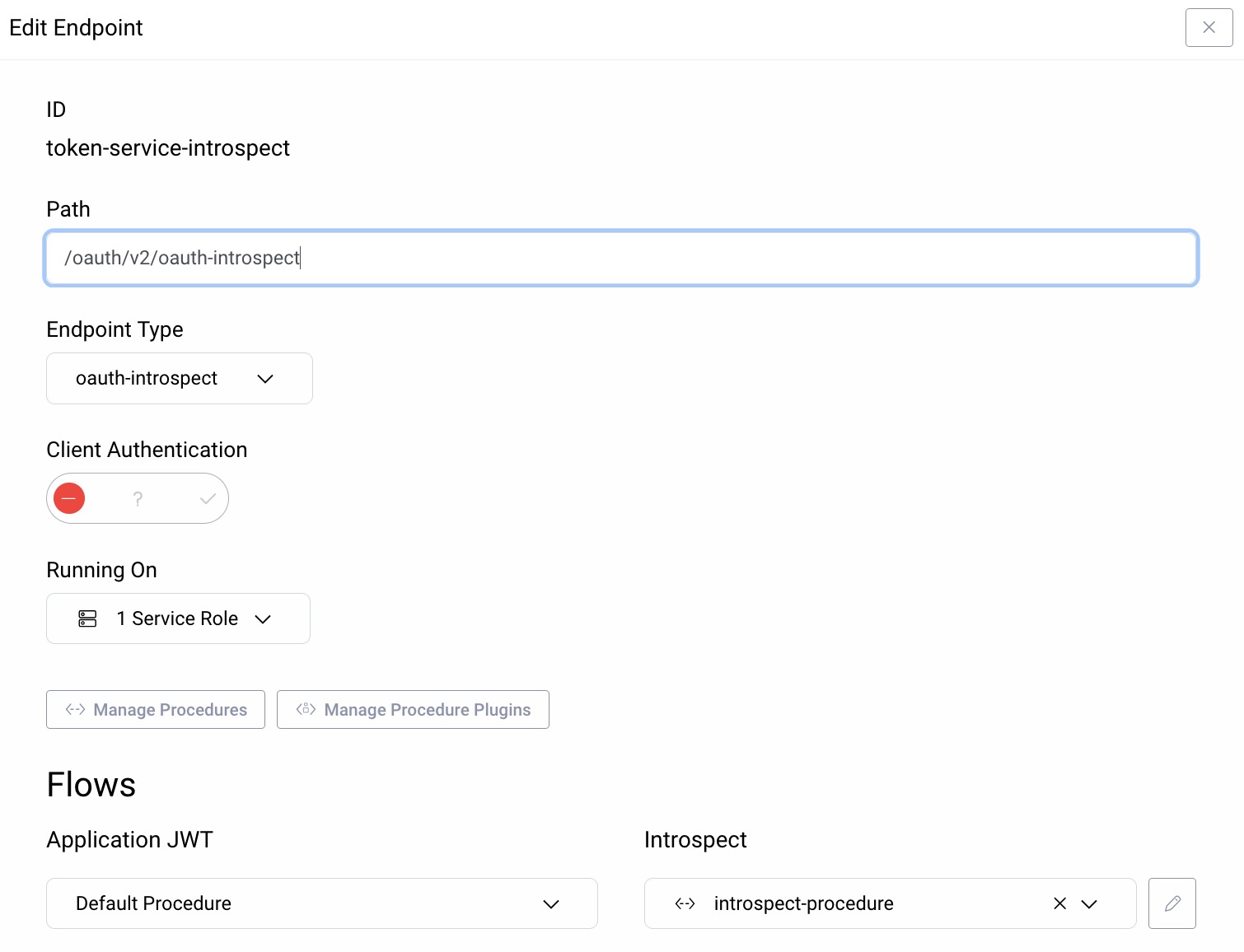Set Client Authentication to required checkmark

(x=208, y=498)
